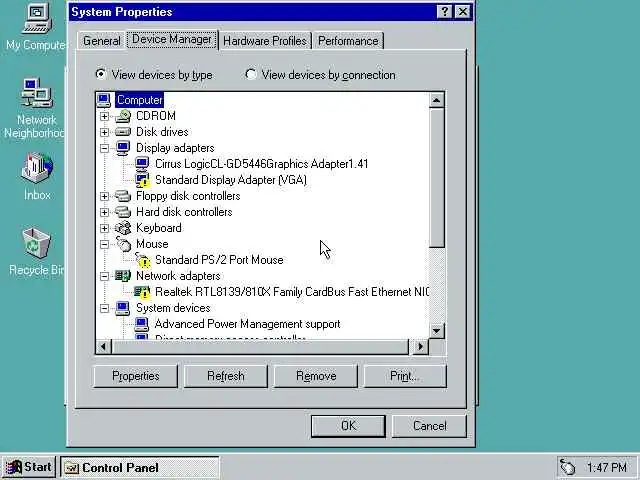The height and width of the screenshot is (480, 640).
Task: Open the Hardware Profiles tab
Action: pyautogui.click(x=265, y=41)
